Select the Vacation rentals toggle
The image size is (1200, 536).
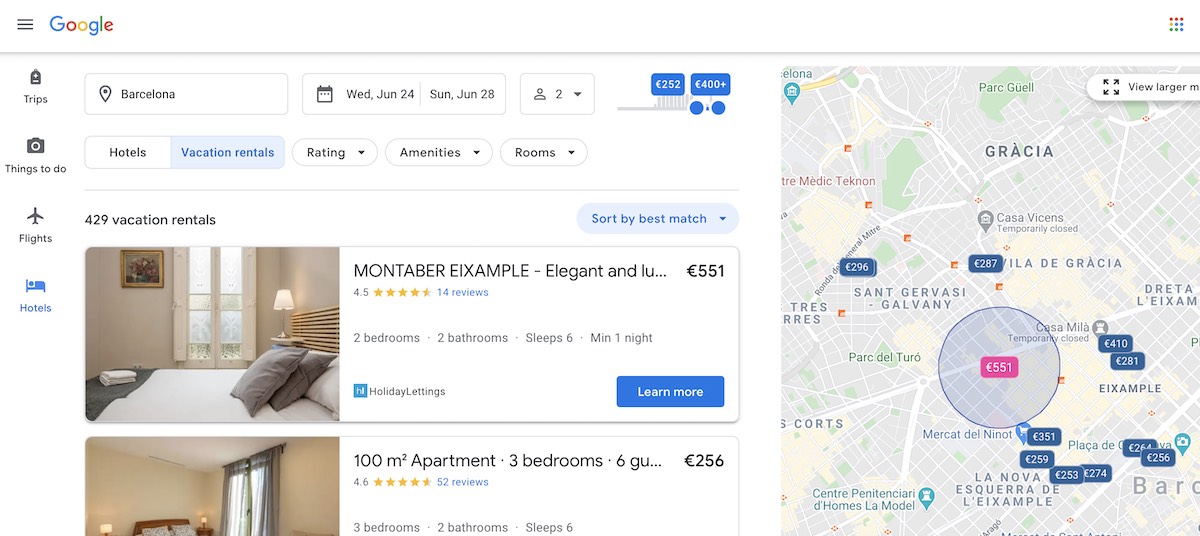tap(228, 152)
